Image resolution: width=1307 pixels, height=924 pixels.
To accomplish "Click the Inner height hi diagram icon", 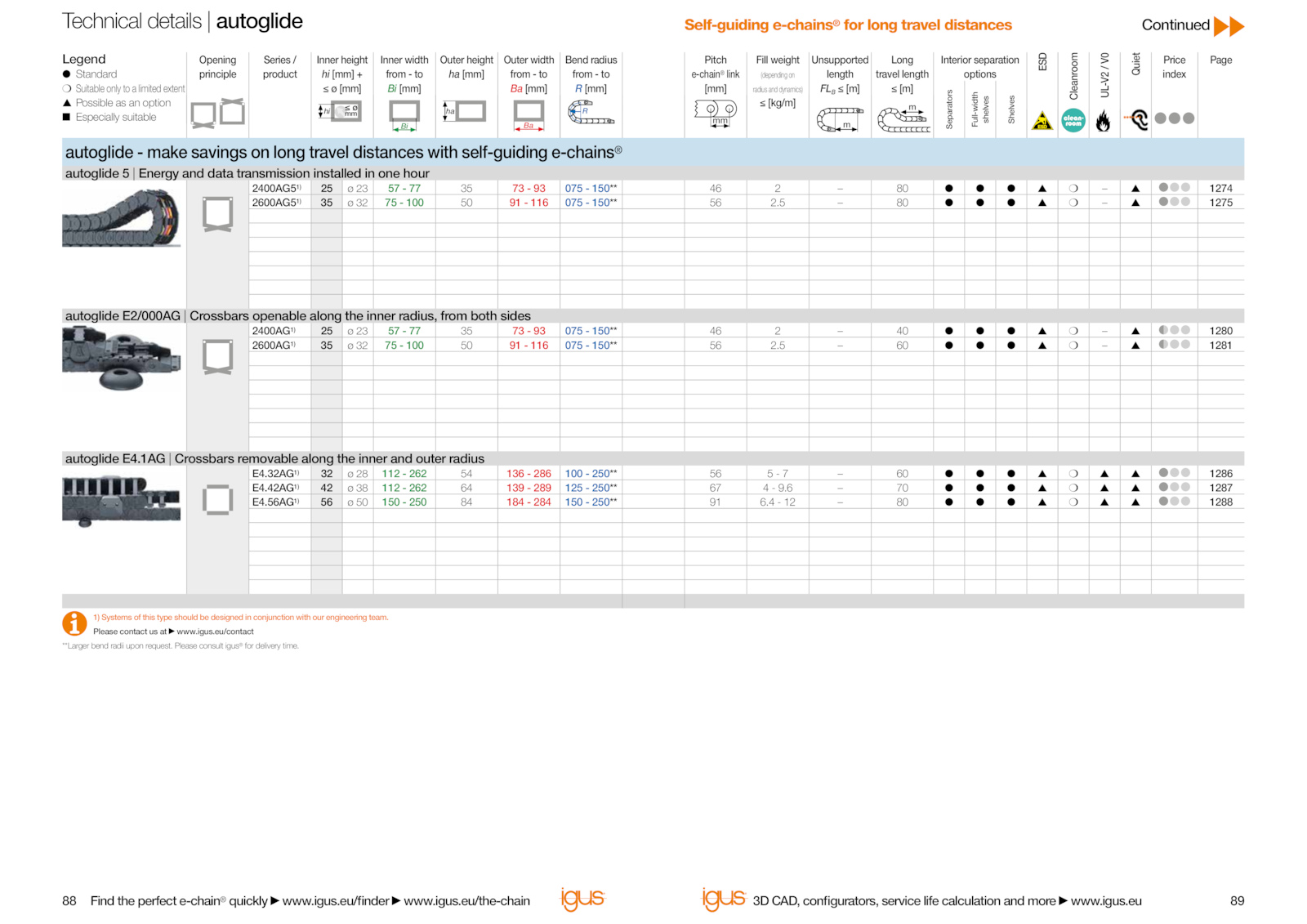I will [340, 111].
